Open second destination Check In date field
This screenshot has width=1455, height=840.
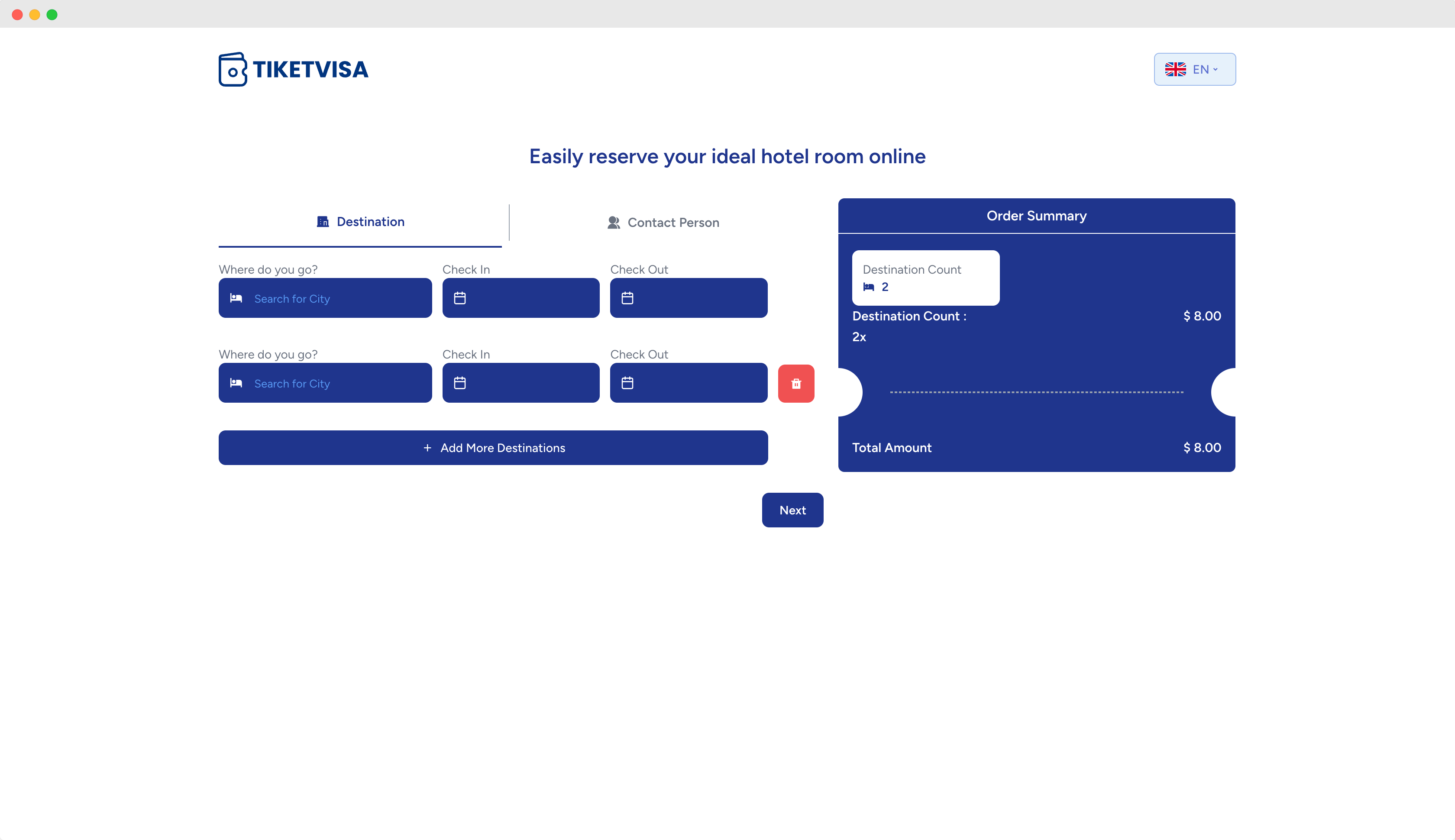[x=521, y=383]
